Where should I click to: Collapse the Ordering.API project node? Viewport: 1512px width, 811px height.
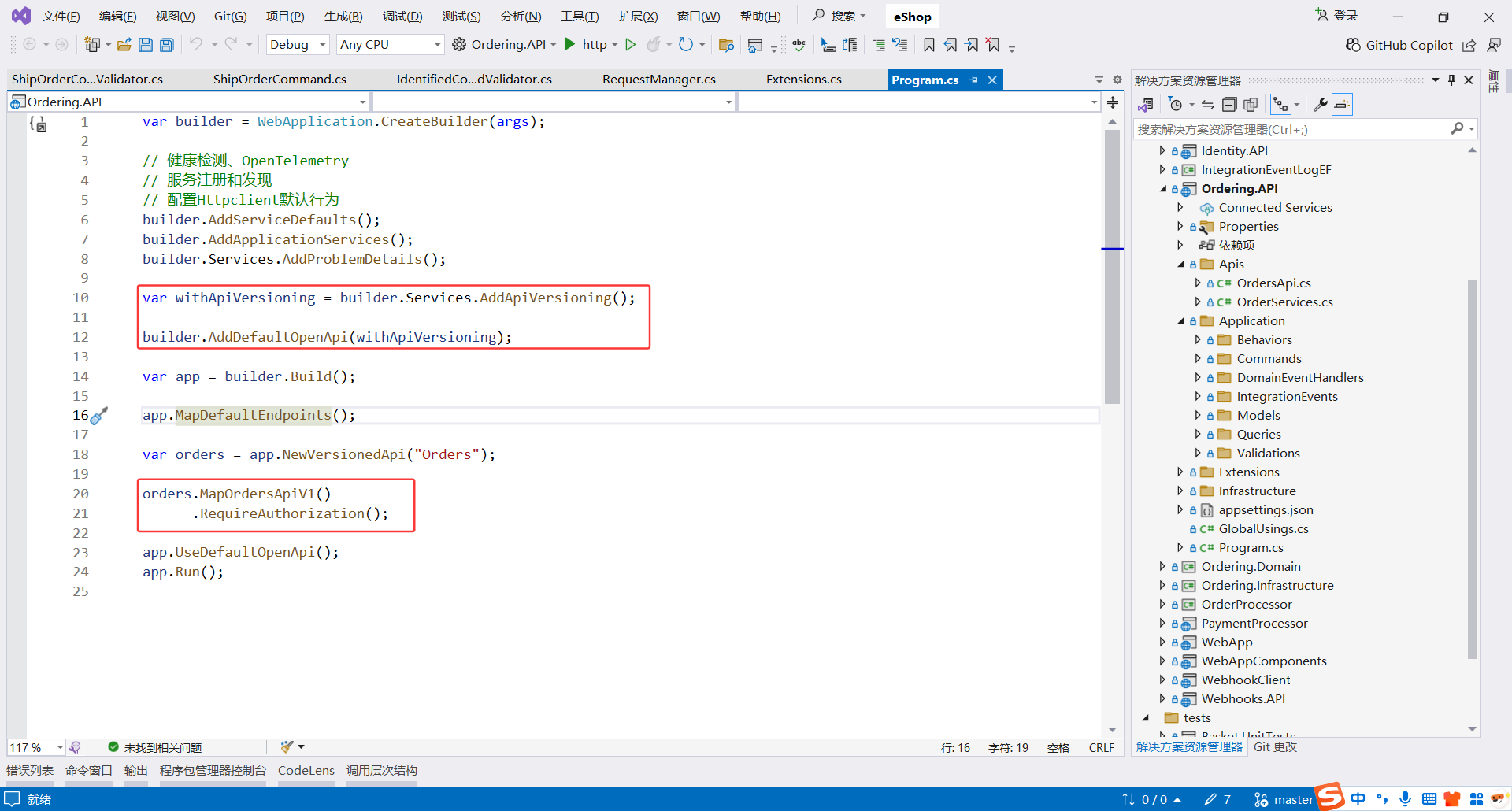1163,189
